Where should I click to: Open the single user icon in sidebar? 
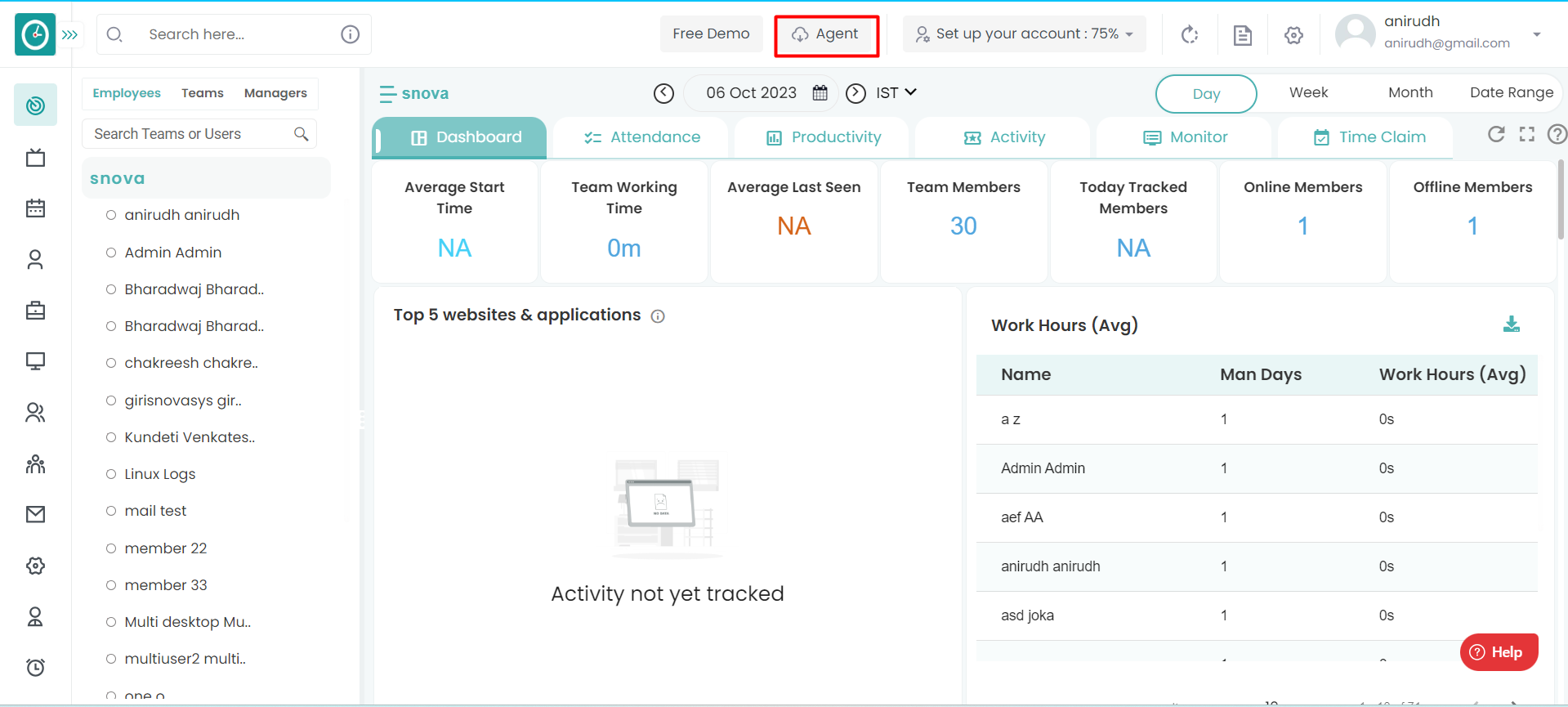point(35,259)
